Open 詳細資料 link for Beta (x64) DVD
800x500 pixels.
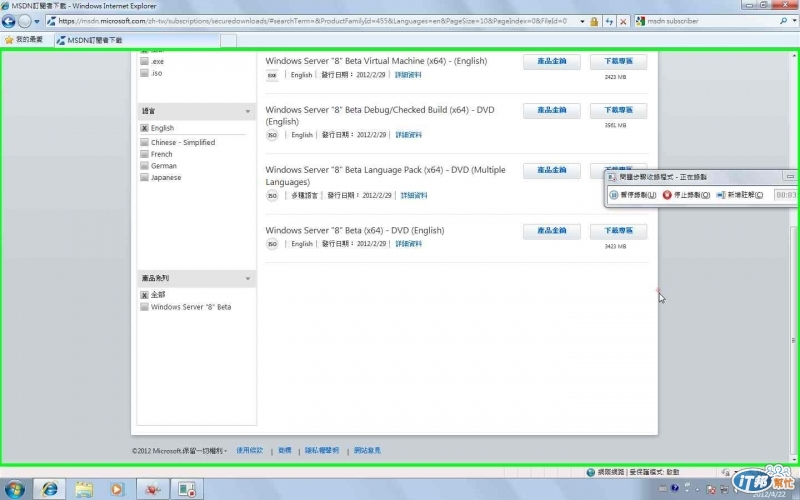(x=409, y=244)
